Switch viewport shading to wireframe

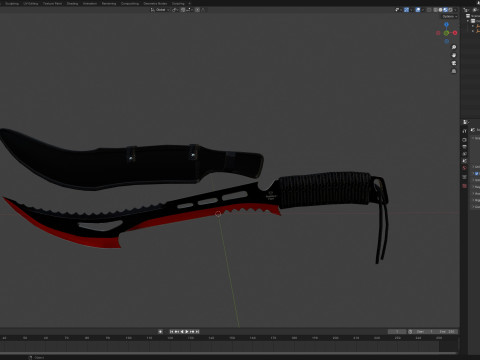(x=436, y=10)
